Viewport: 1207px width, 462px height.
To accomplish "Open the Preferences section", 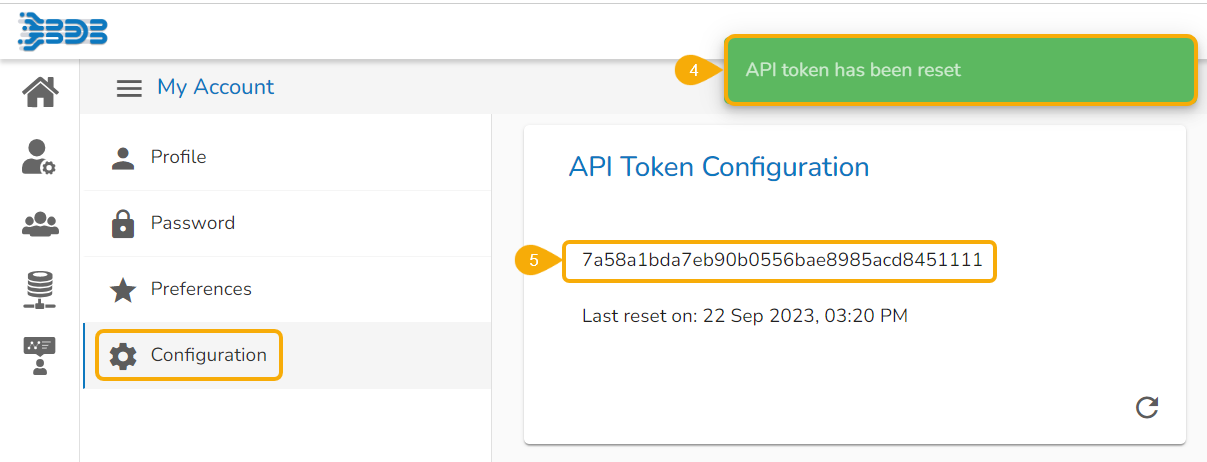I will pyautogui.click(x=201, y=289).
